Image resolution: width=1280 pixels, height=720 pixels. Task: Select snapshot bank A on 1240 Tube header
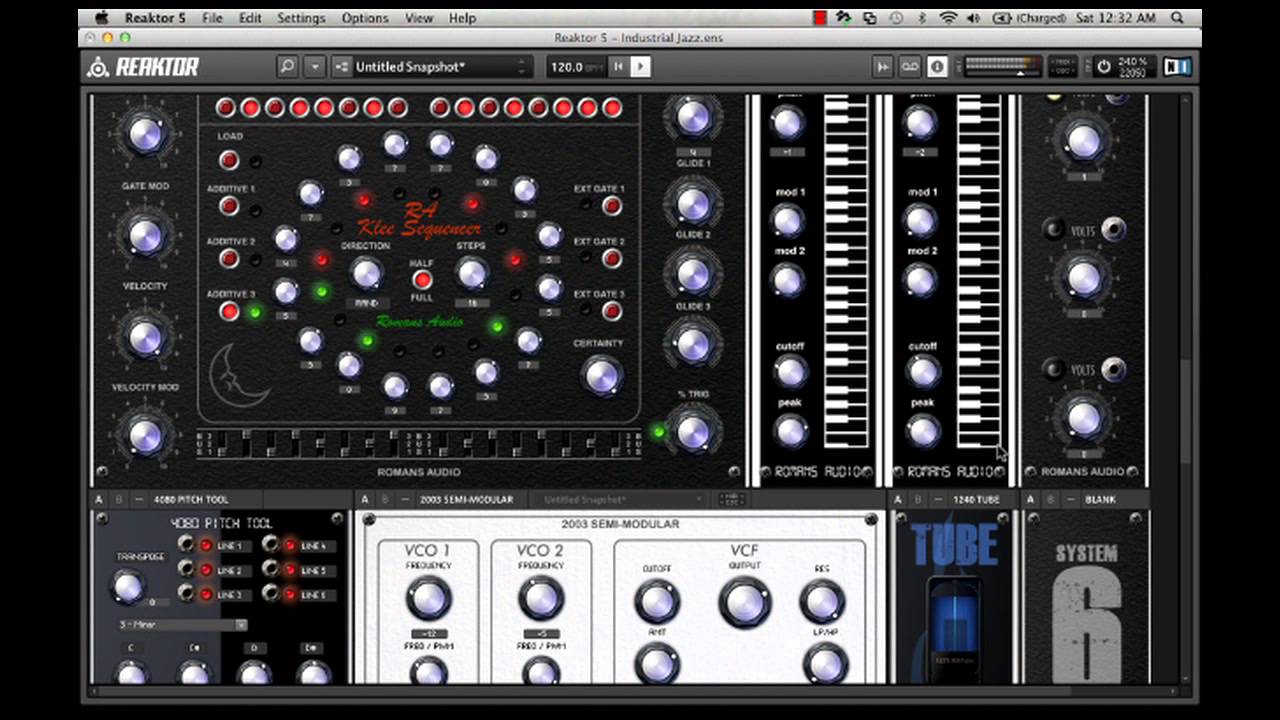[x=898, y=499]
